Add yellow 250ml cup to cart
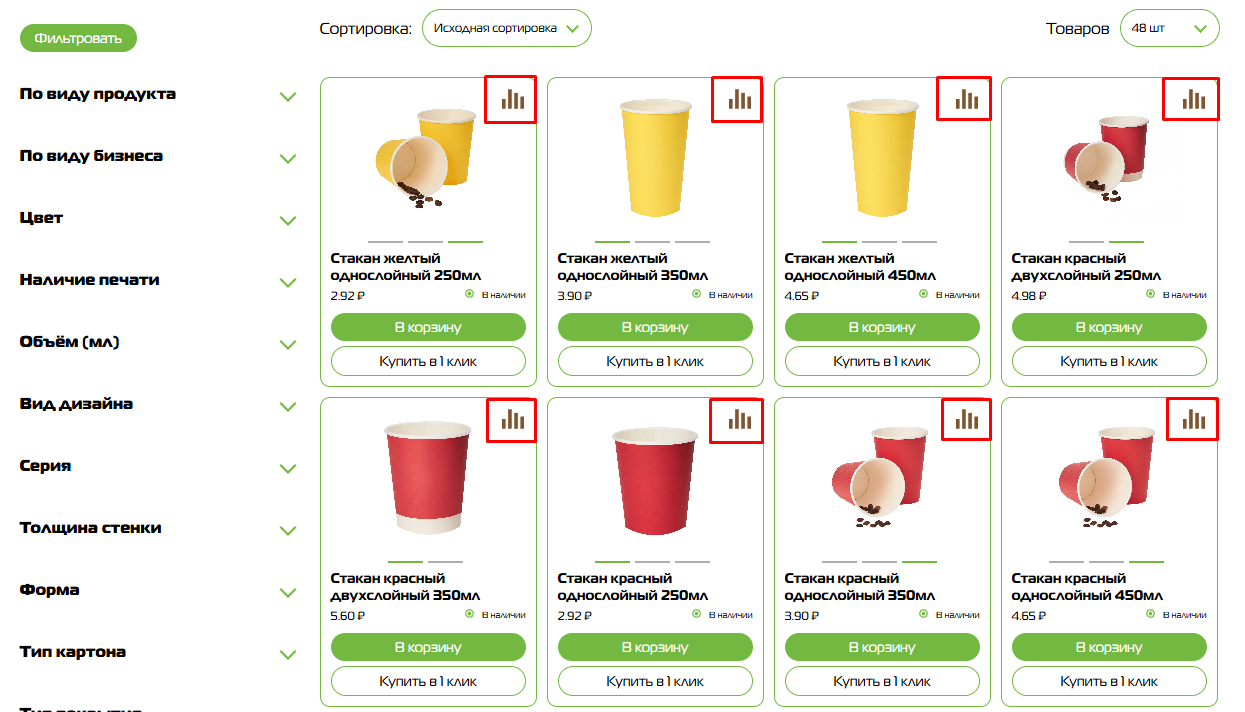 pos(428,327)
